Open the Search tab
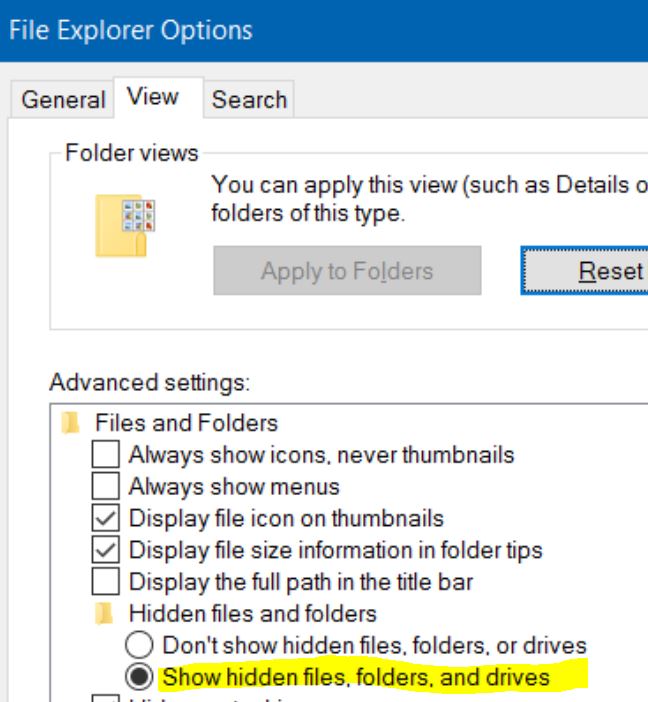This screenshot has height=702, width=648. [249, 99]
